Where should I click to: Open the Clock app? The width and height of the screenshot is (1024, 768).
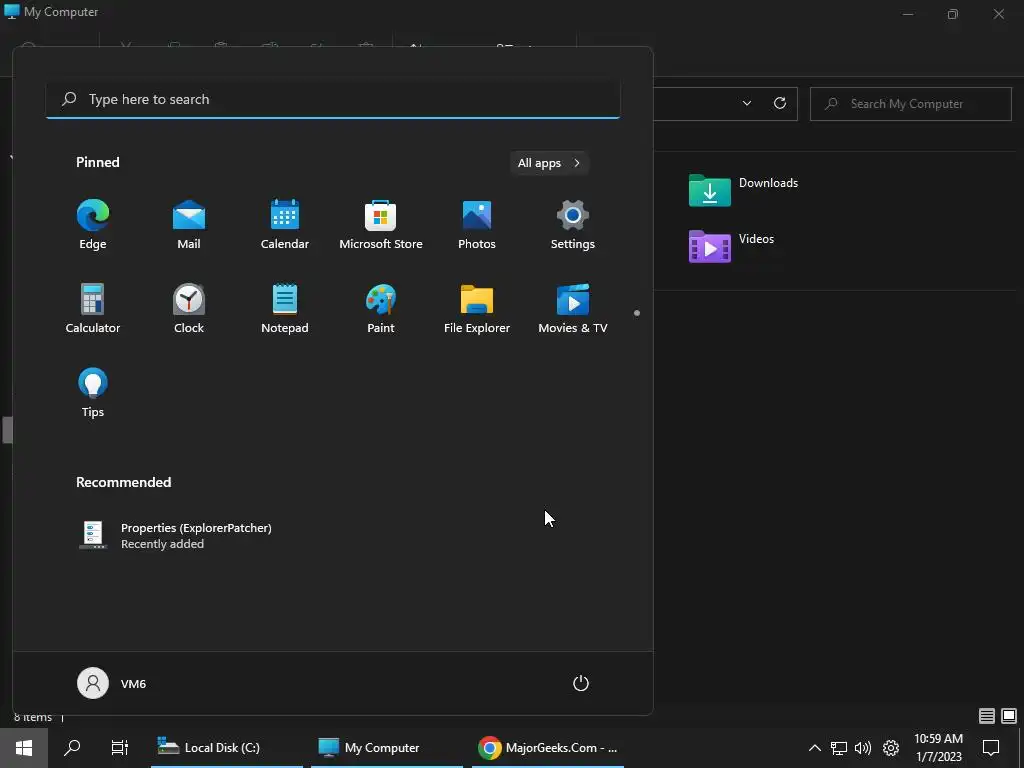coord(189,309)
